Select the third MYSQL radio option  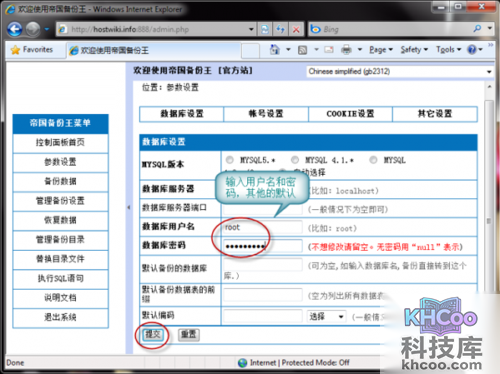coord(373,160)
